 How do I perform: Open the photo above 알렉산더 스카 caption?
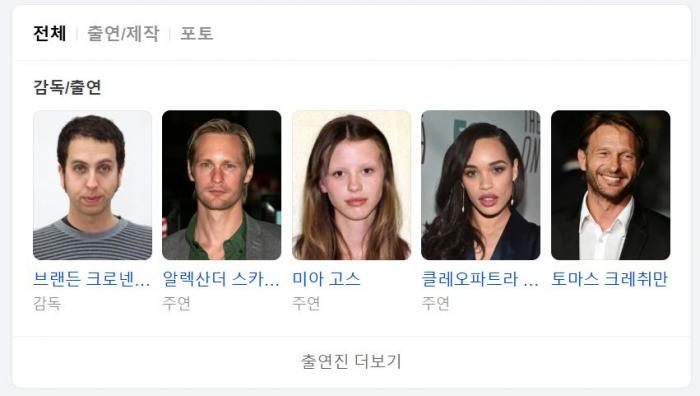(x=221, y=185)
